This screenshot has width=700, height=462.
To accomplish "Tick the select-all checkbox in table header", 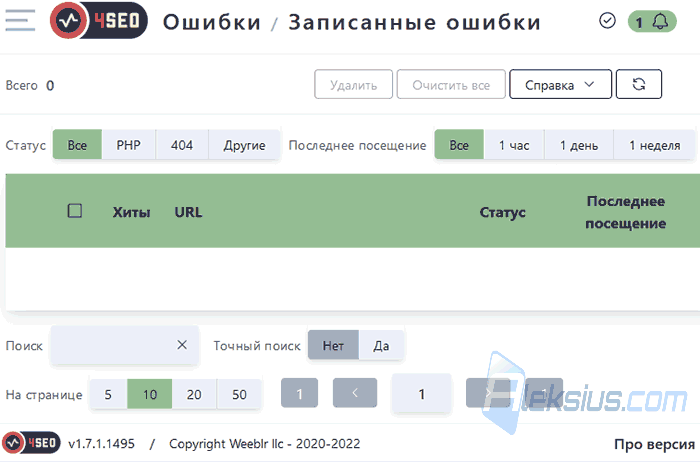I will click(x=75, y=211).
